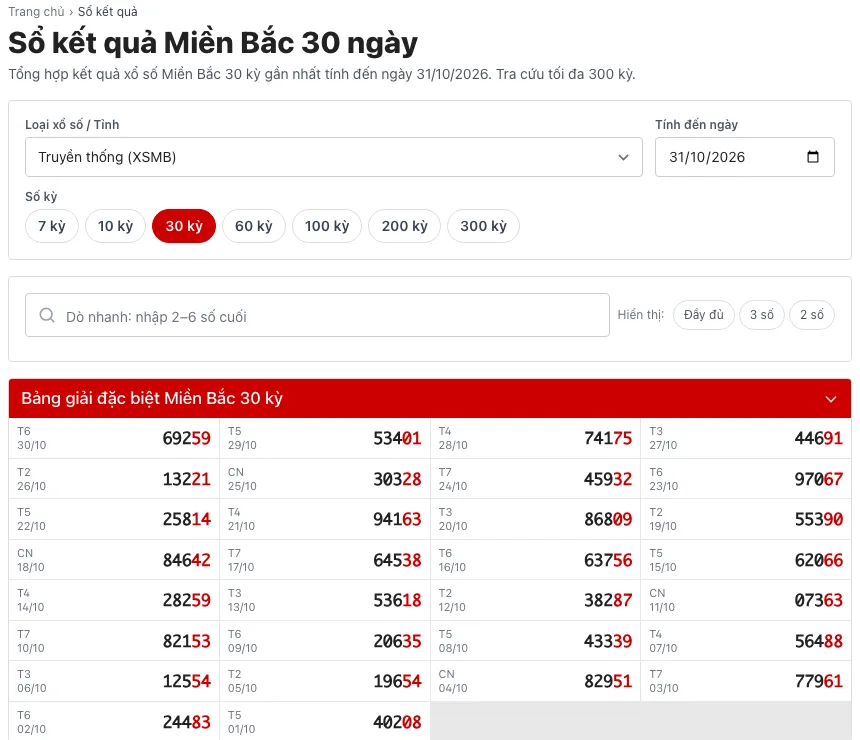The width and height of the screenshot is (860, 740).
Task: Click the CN 25/10 date label
Action: click(x=242, y=479)
